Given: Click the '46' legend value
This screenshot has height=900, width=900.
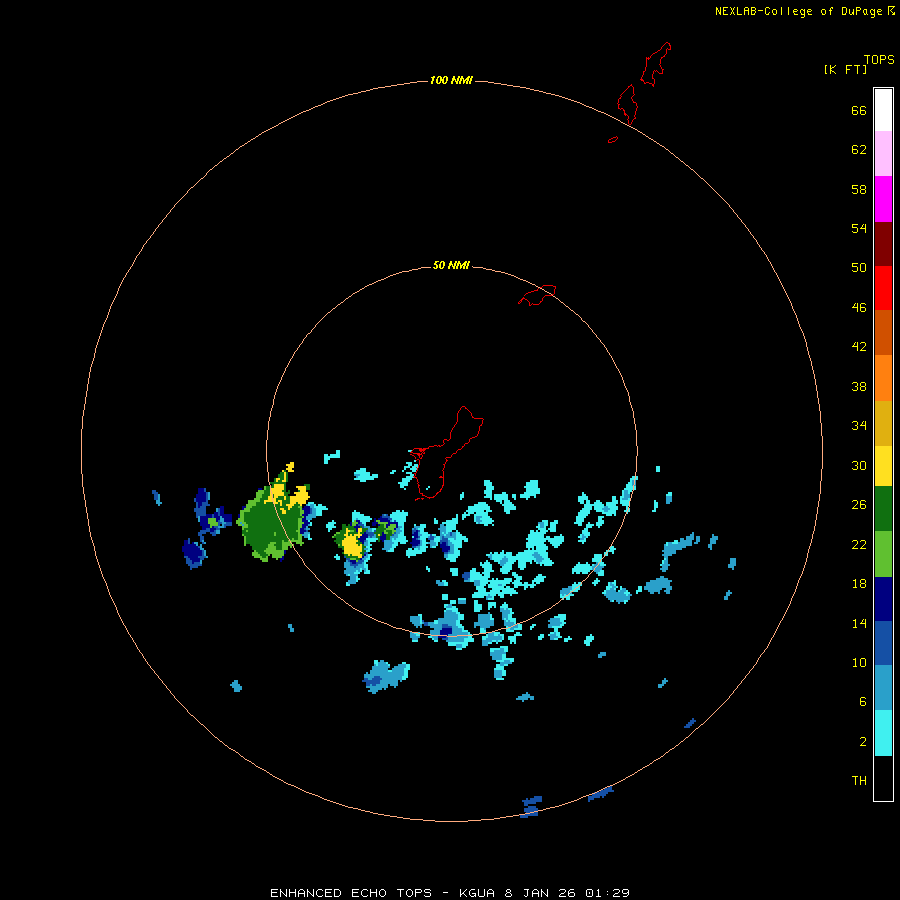Looking at the screenshot, I should [859, 307].
